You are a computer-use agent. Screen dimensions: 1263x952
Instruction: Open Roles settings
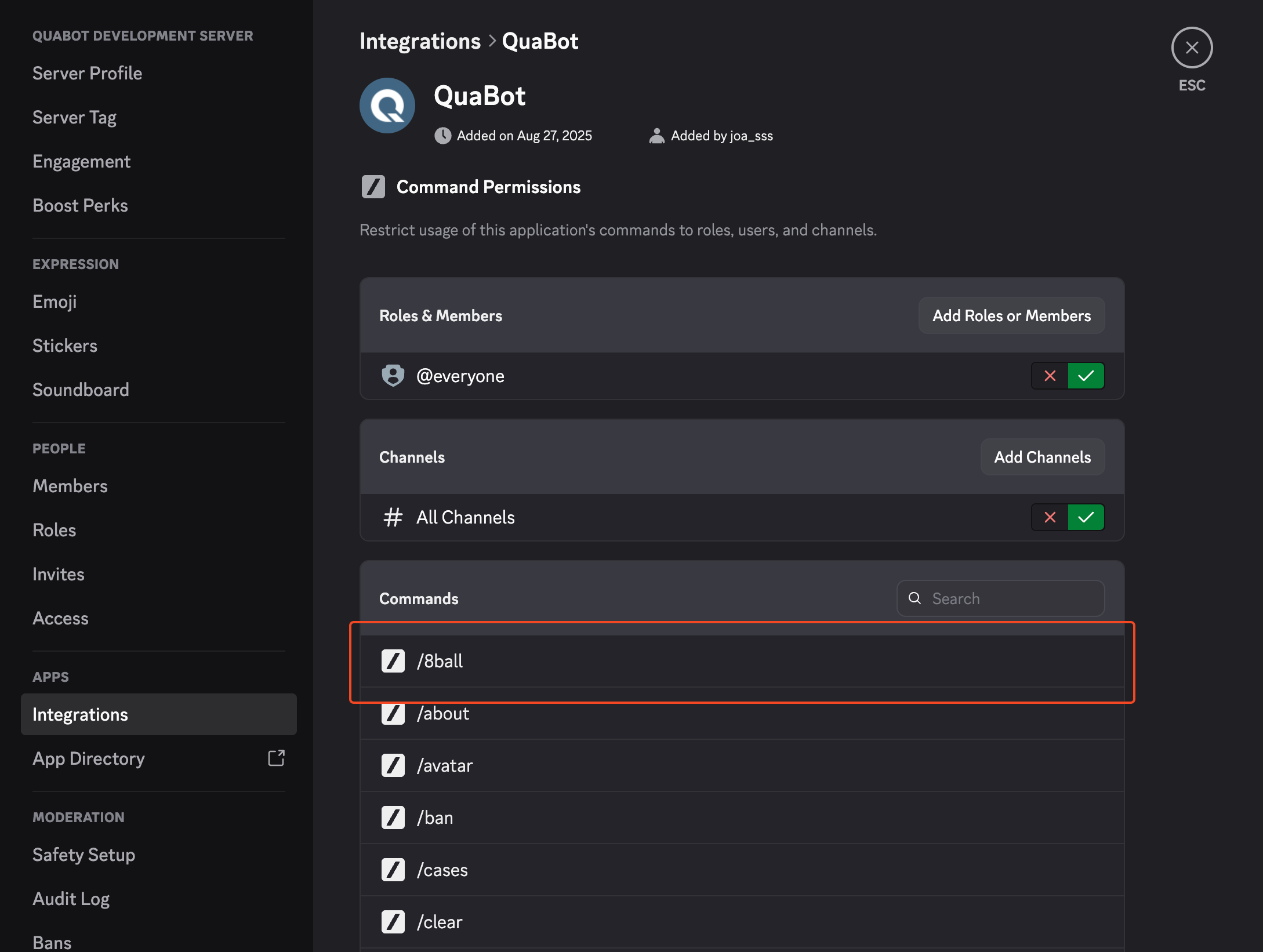[158, 530]
